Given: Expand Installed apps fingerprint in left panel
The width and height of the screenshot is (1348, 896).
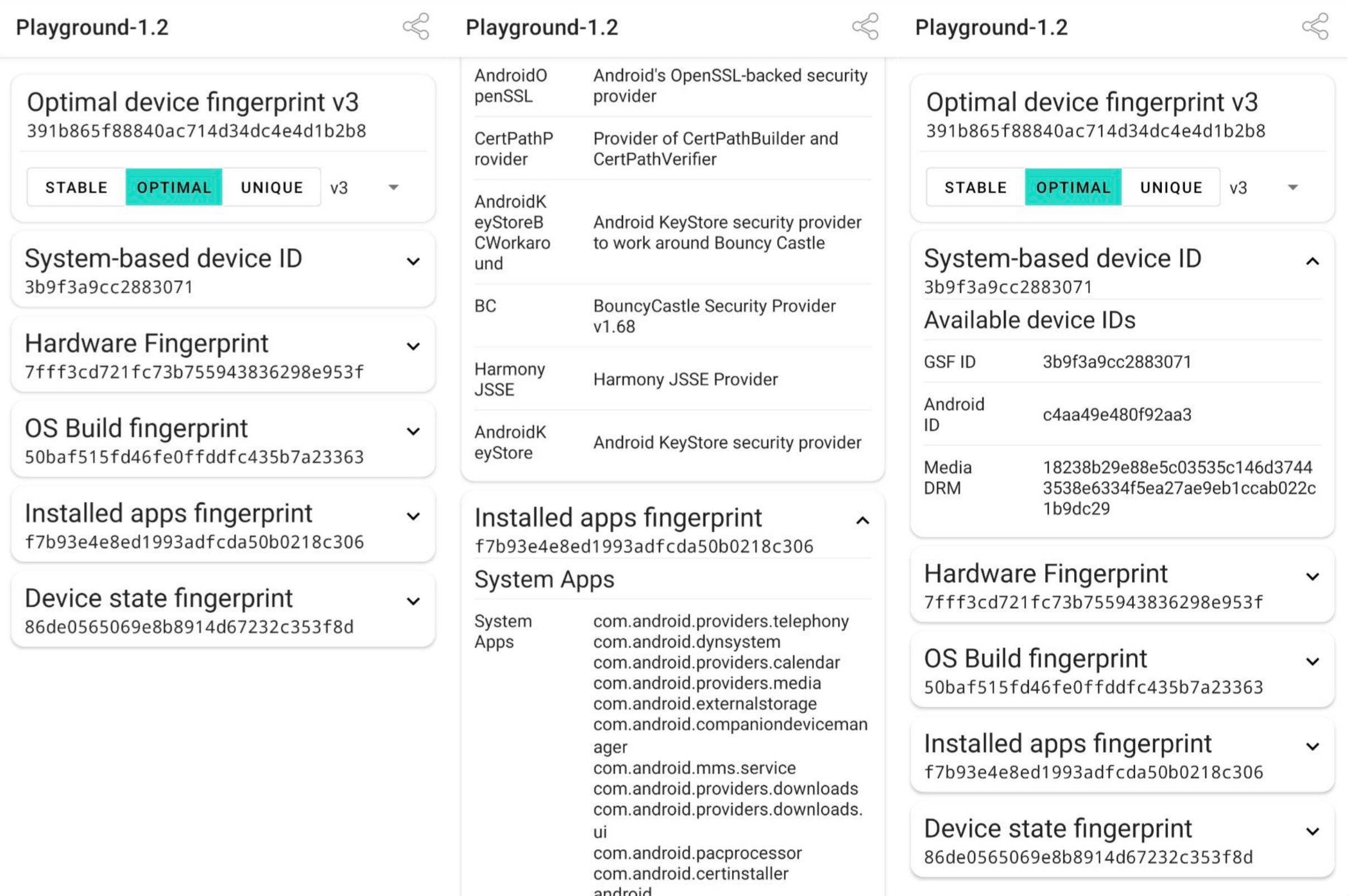Looking at the screenshot, I should pyautogui.click(x=413, y=516).
